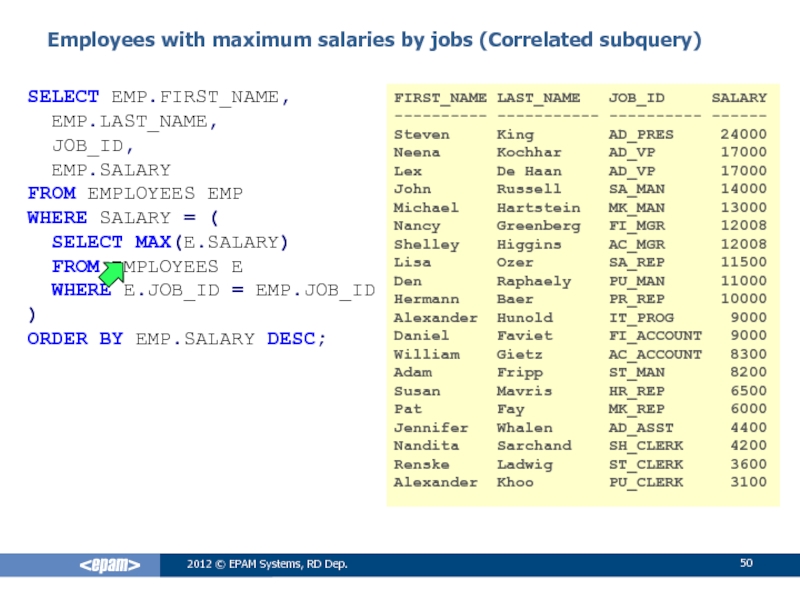The height and width of the screenshot is (600, 800).
Task: Click 'FROM EMPLOYEES EMP' line
Action: click(x=135, y=194)
